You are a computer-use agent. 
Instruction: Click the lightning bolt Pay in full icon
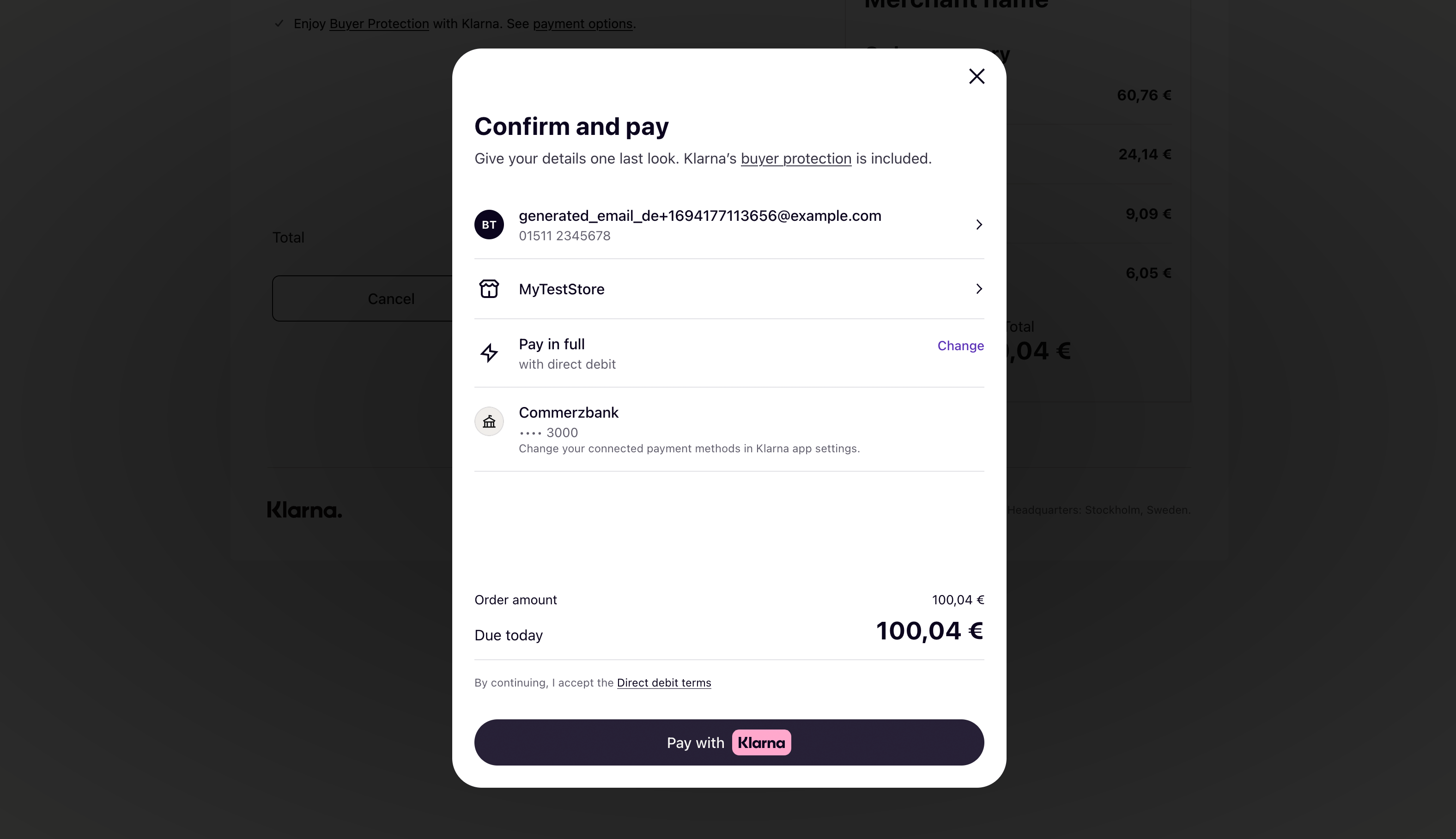pyautogui.click(x=489, y=353)
